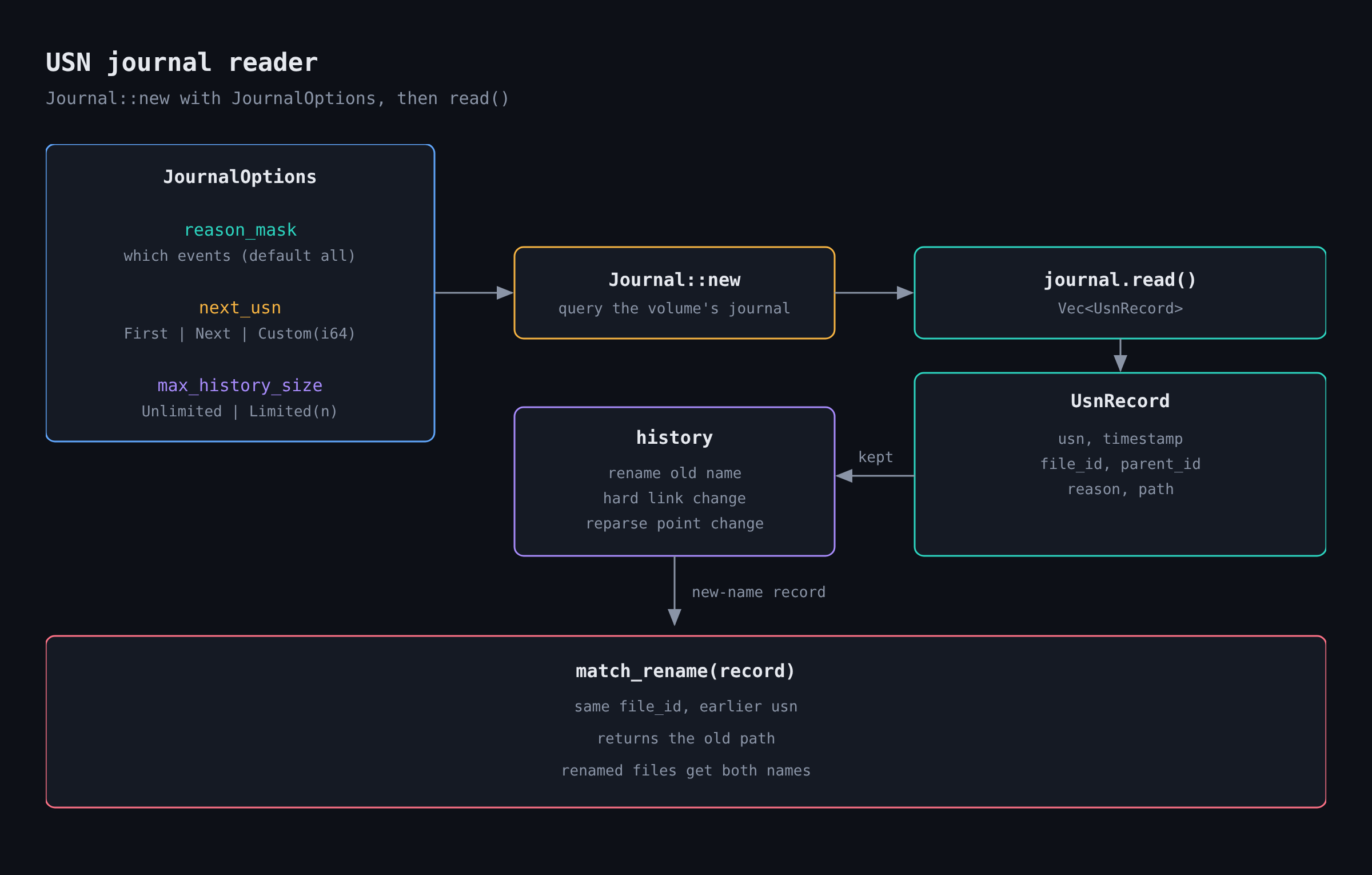Click the UsnRecord heading
Screen dimensions: 1372x875
point(1120,401)
